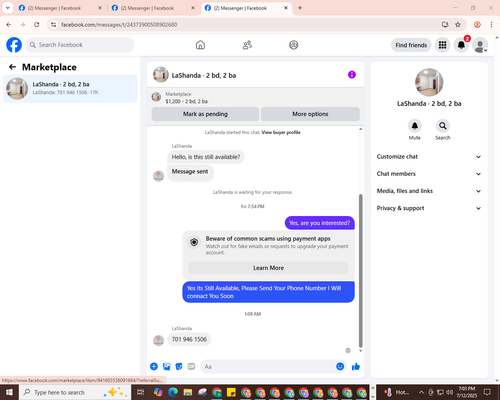Open the emoji picker in message box

point(340,367)
